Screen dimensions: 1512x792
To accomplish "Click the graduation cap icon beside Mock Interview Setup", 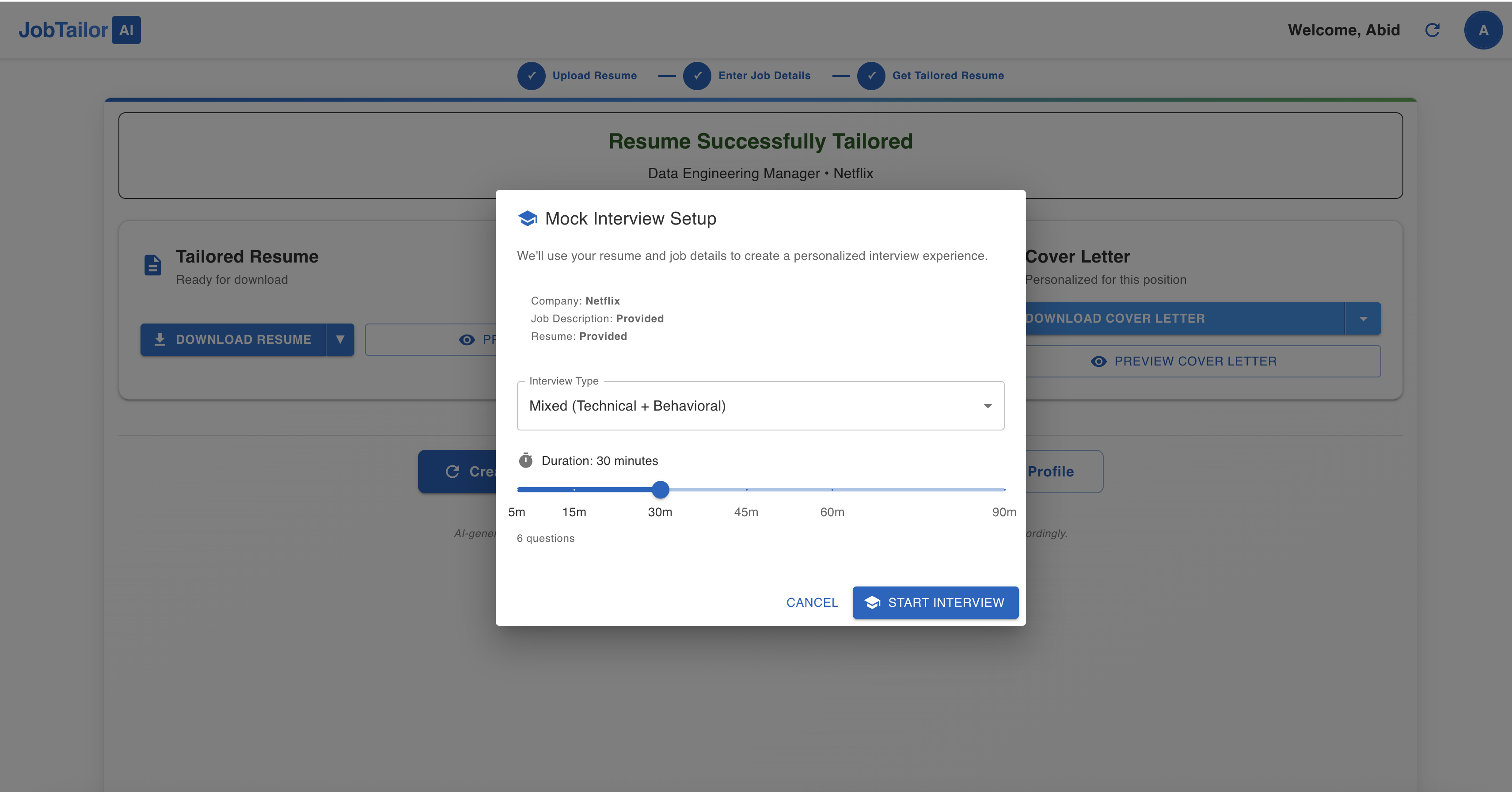I will (528, 218).
